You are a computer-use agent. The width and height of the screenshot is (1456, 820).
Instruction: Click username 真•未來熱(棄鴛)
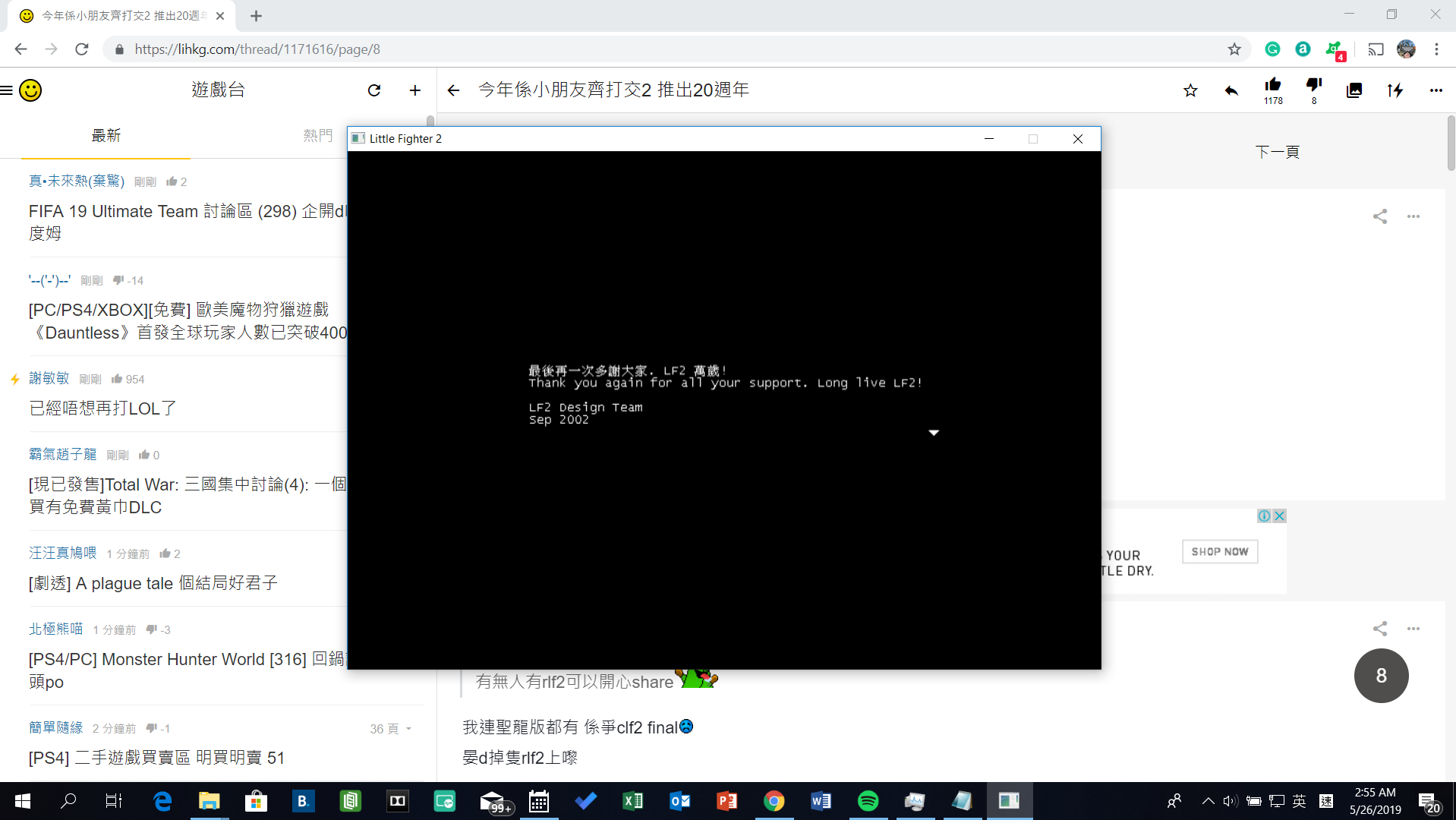point(77,181)
